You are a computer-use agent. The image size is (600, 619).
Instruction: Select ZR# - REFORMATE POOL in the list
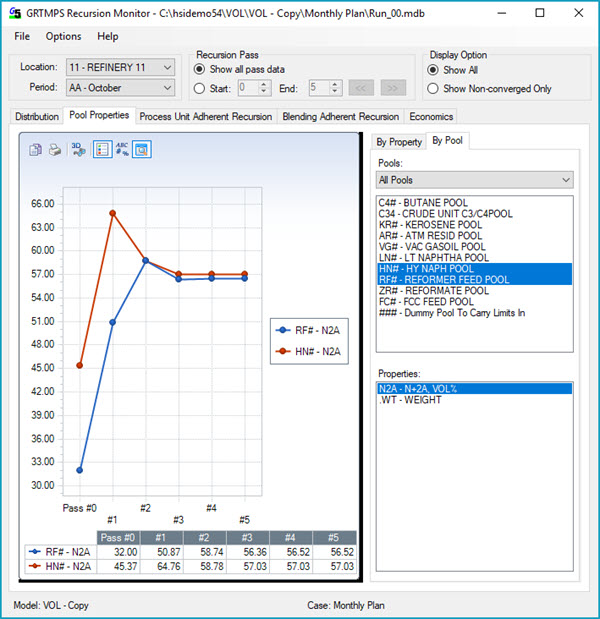pyautogui.click(x=434, y=291)
